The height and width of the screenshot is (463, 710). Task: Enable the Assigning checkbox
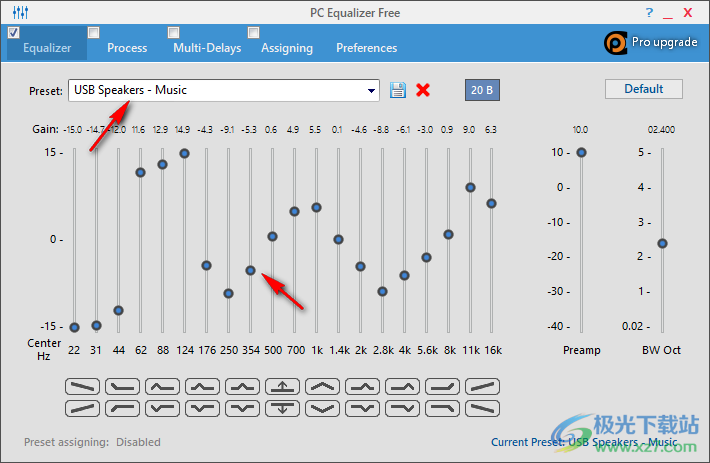(254, 33)
